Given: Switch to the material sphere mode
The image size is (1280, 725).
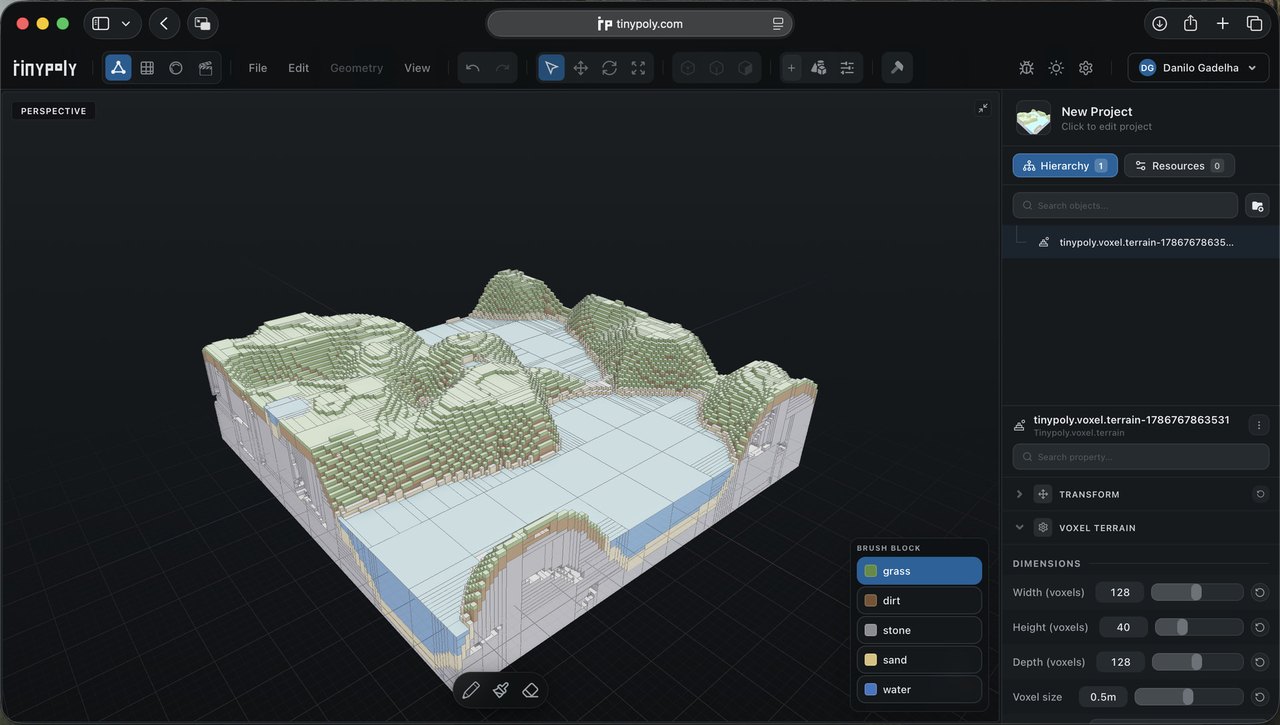Looking at the screenshot, I should click(x=176, y=68).
